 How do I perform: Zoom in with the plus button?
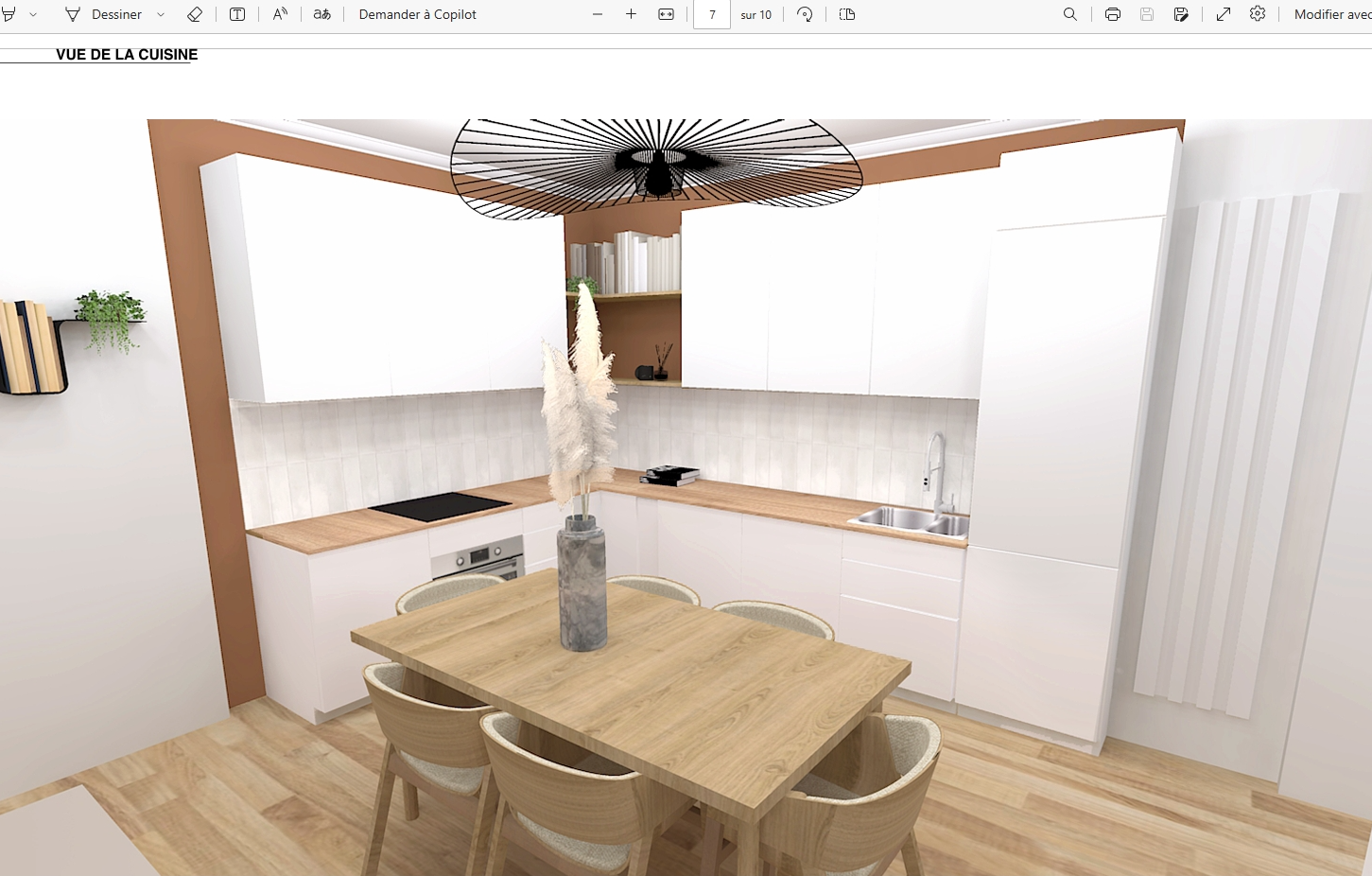click(632, 14)
